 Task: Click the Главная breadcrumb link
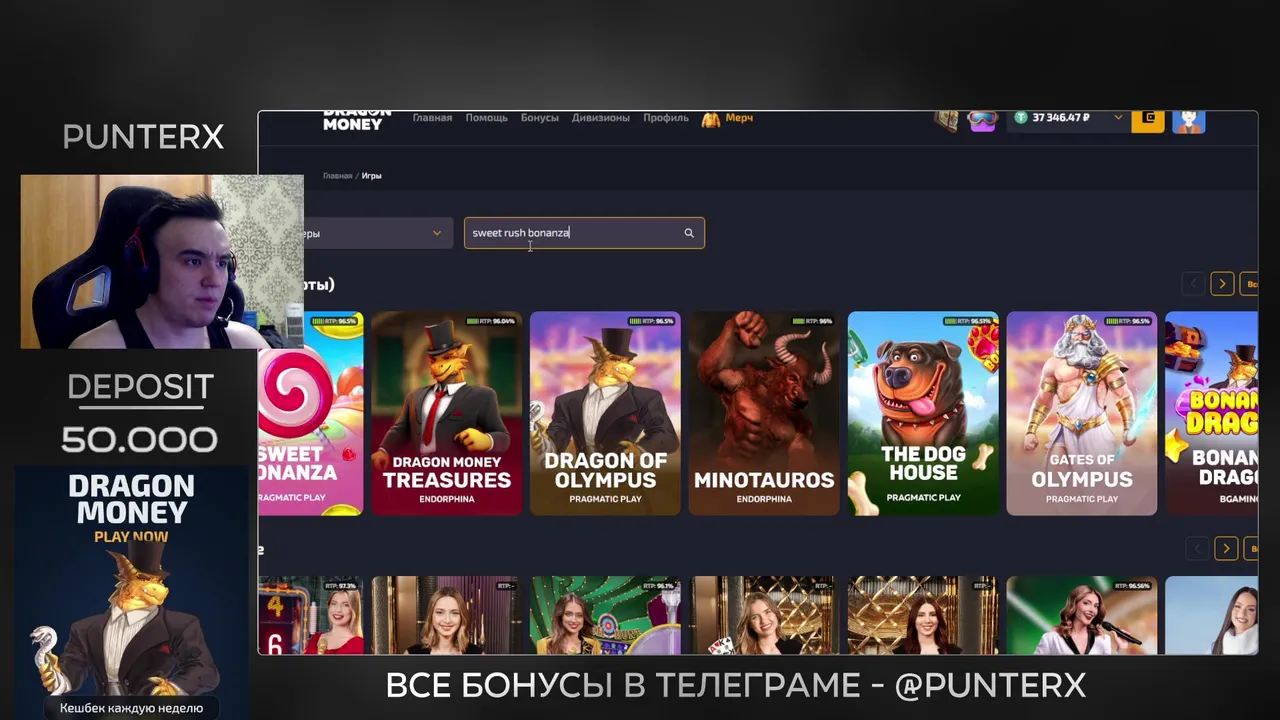[337, 176]
